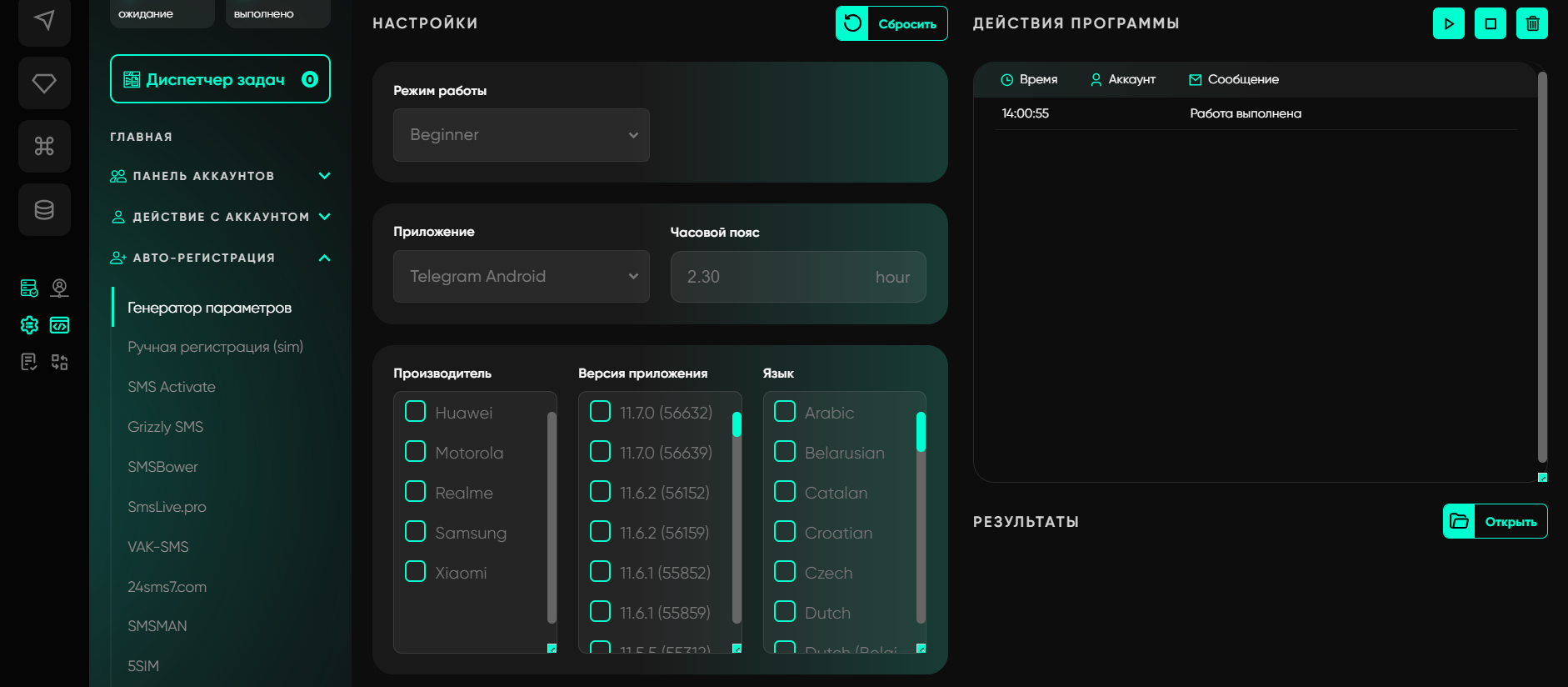Check the Motorola manufacturer checkbox

click(415, 452)
